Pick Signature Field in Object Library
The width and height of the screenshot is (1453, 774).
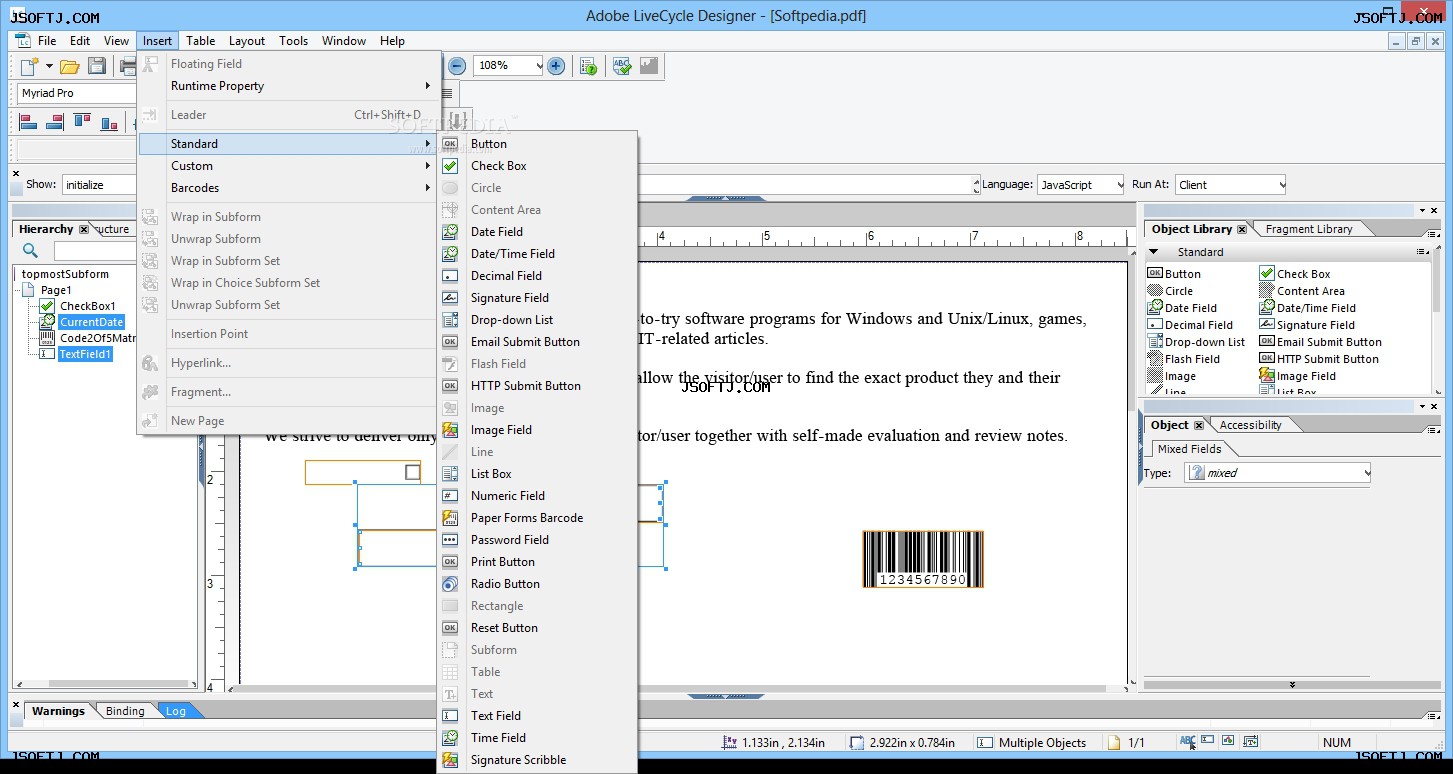(x=1307, y=325)
